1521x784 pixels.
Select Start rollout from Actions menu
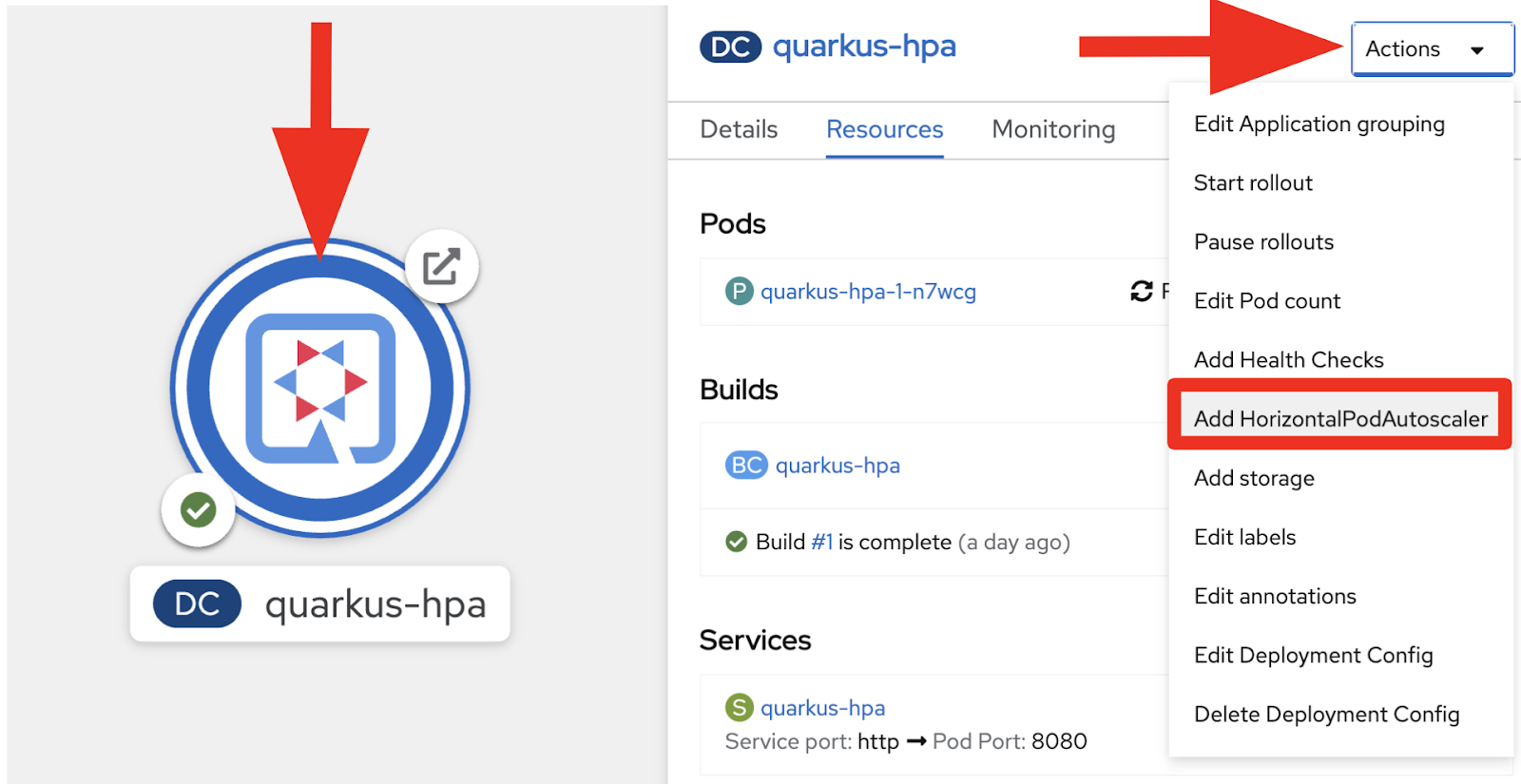(1253, 183)
